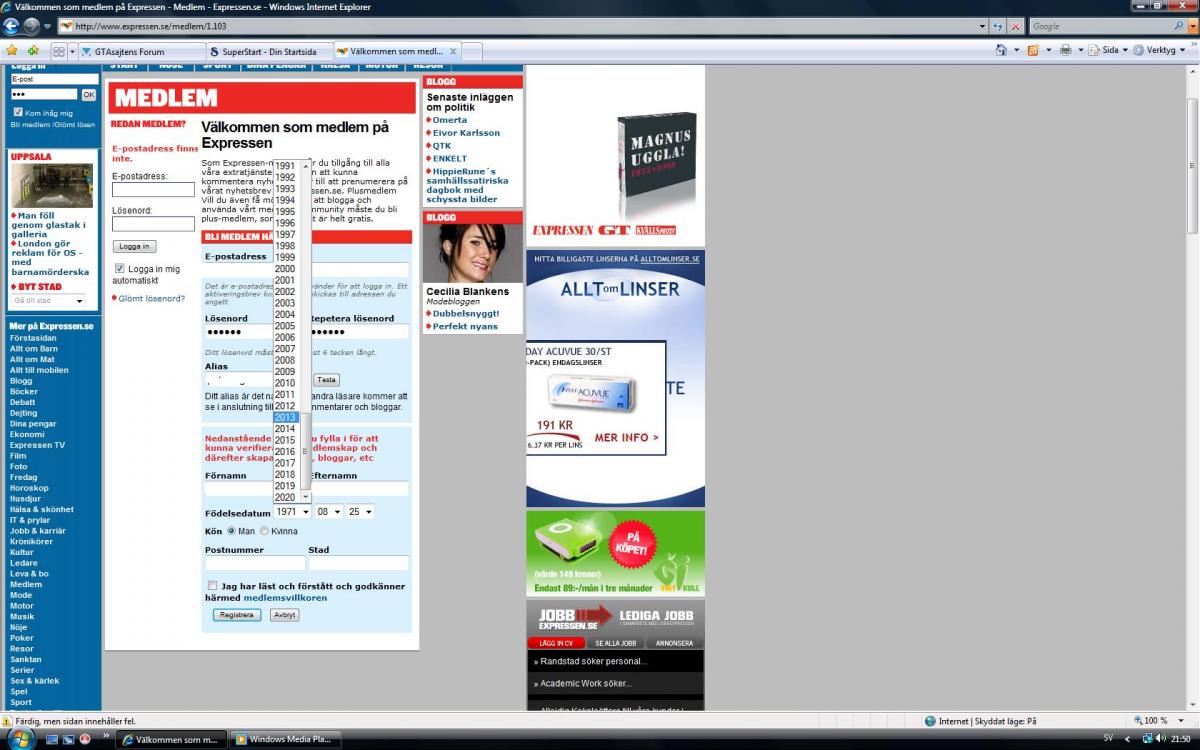Change zoom level 100% in the status bar
The width and height of the screenshot is (1200, 750).
tap(1154, 720)
